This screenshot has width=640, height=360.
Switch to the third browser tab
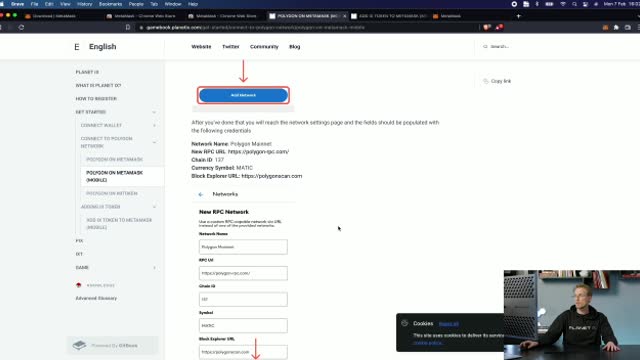click(x=223, y=16)
